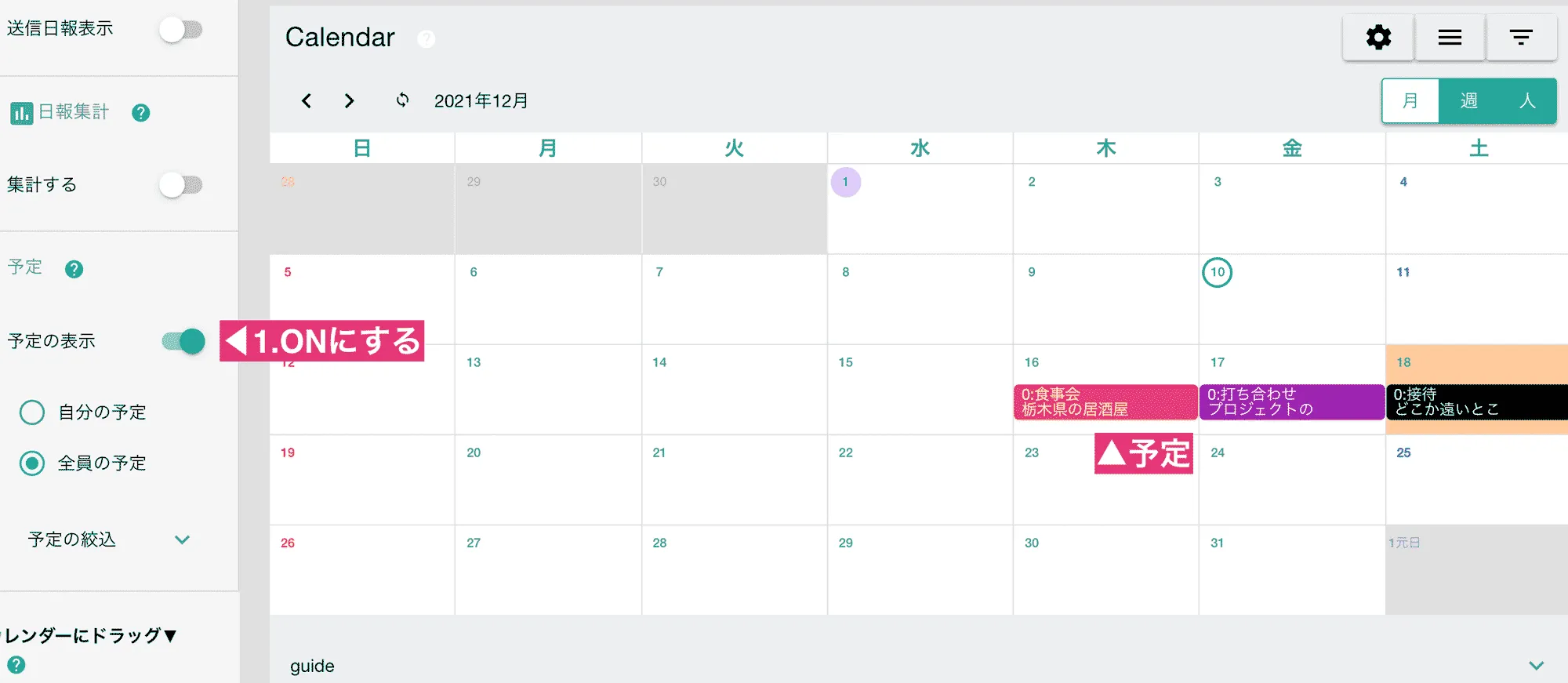Disable the 予定の表示 toggle
This screenshot has width=1568, height=683.
(183, 341)
